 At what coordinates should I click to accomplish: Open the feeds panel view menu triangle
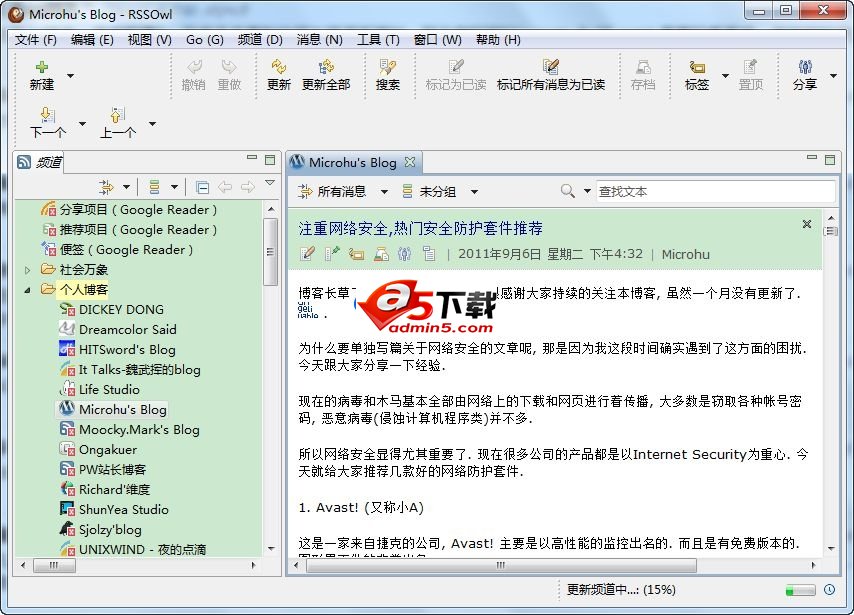pyautogui.click(x=270, y=183)
